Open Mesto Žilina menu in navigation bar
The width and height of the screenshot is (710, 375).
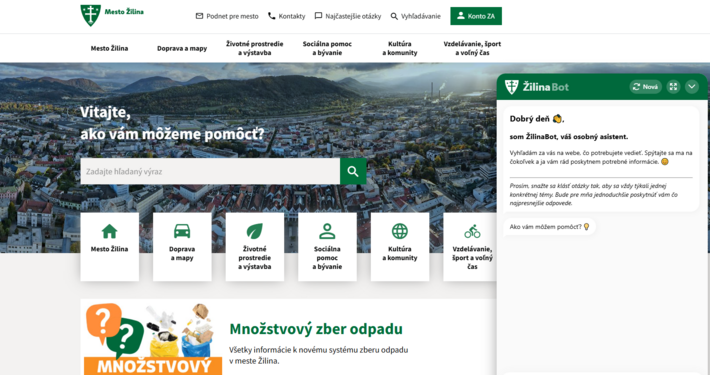[110, 48]
